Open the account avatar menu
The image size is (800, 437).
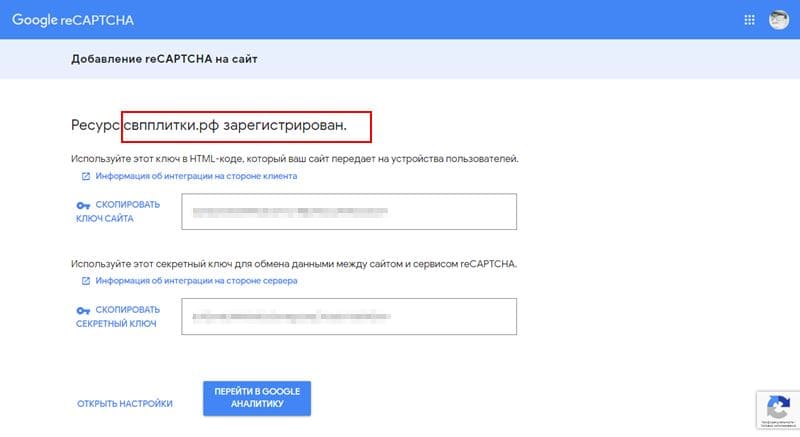pyautogui.click(x=779, y=20)
